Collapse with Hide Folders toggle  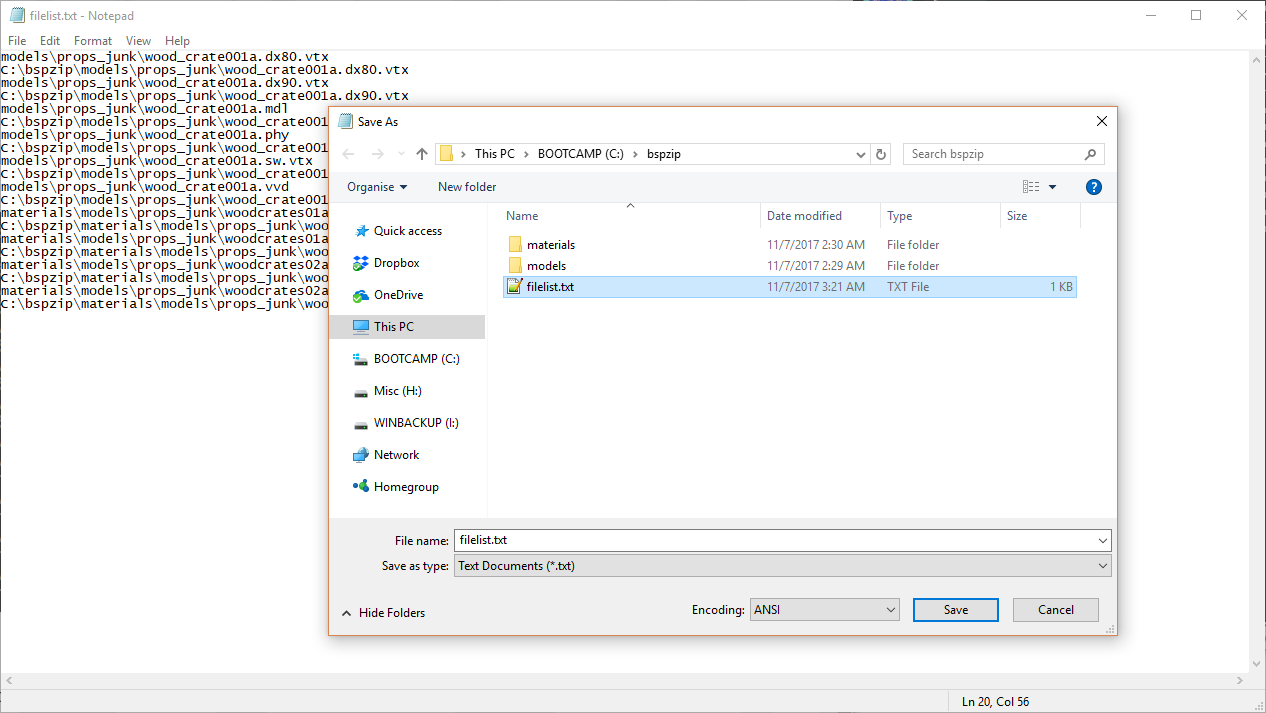tap(383, 613)
